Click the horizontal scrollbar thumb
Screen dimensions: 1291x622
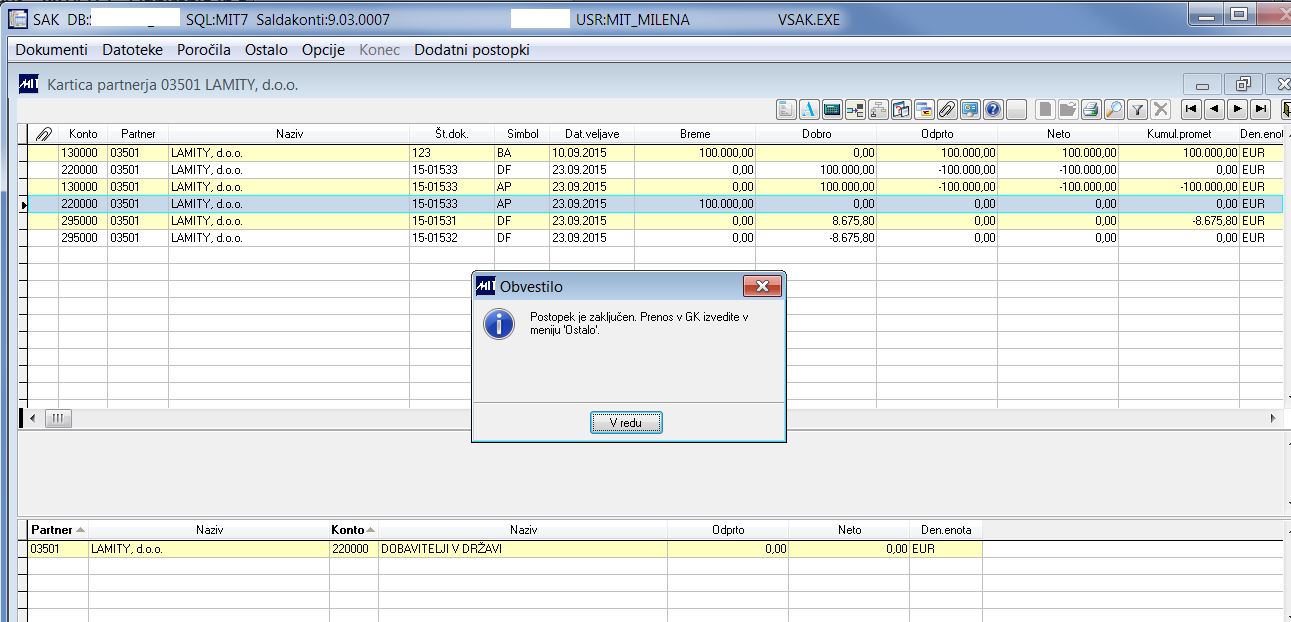pos(58,418)
